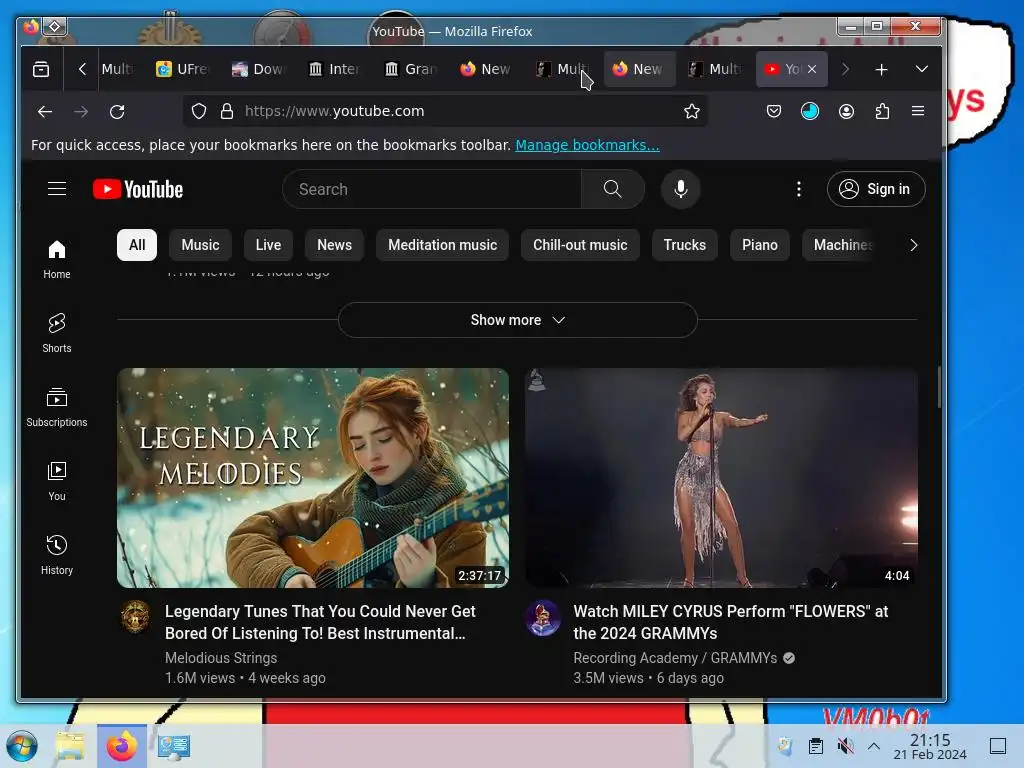Open the Melodious Strings channel name
The width and height of the screenshot is (1024, 768).
[221, 658]
